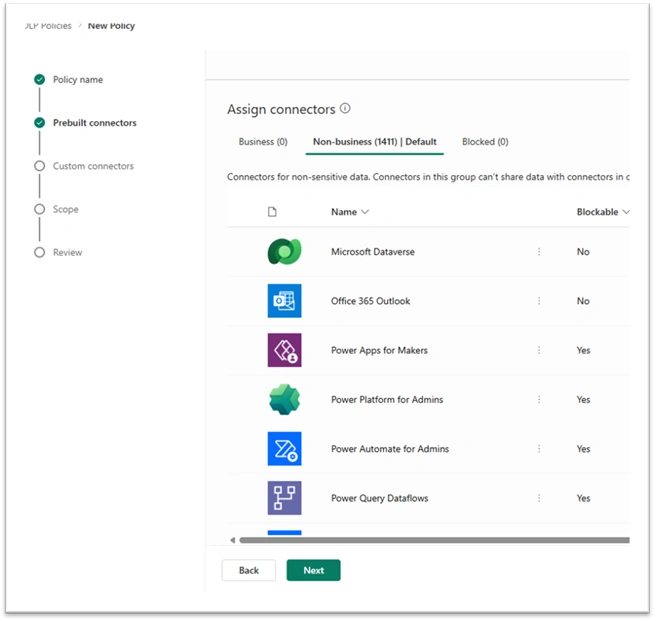Open more options for Power Platform for Admins
Image resolution: width=656 pixels, height=621 pixels.
539,400
